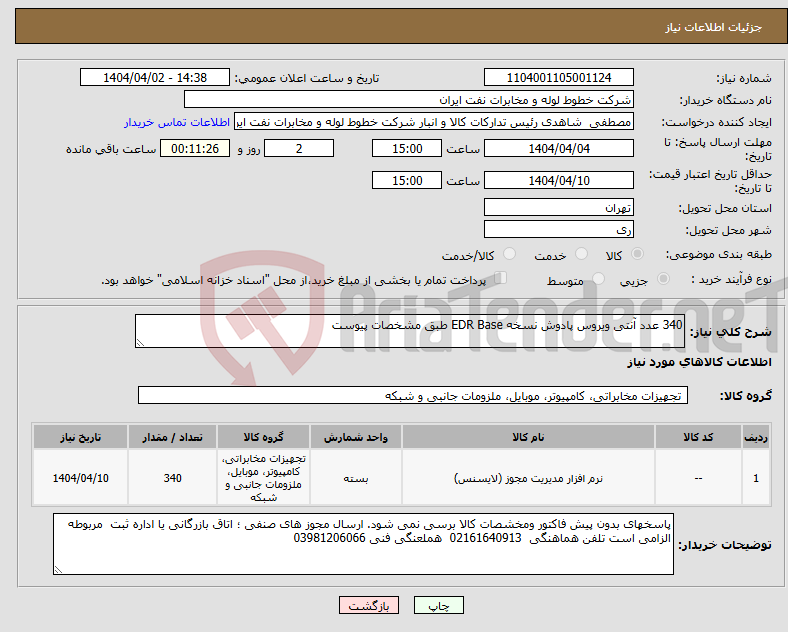Click the کد کالا column header

click(x=699, y=437)
